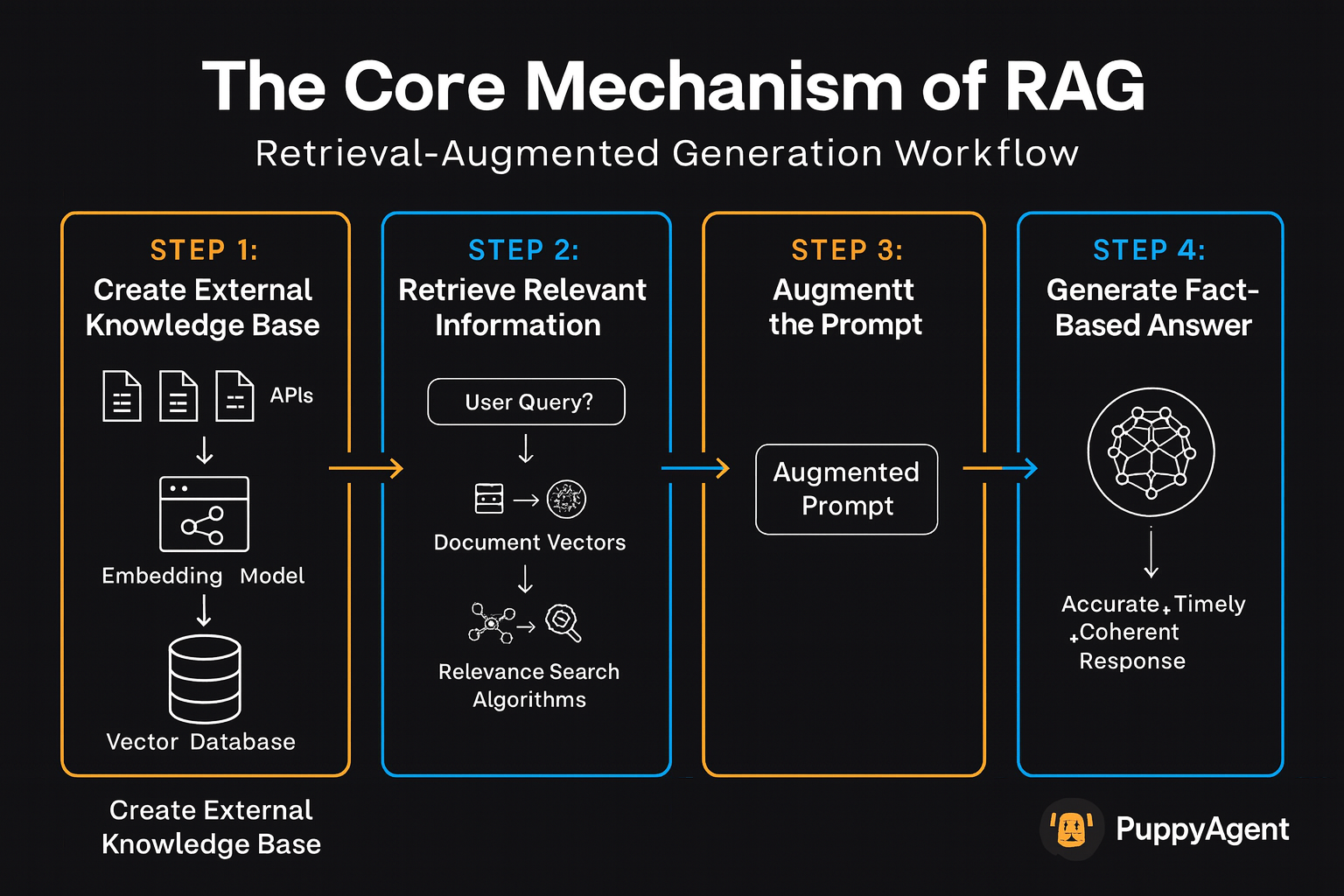Click the PuppyAgent dog logo icon
Viewport: 1344px width, 896px height.
point(1072,829)
